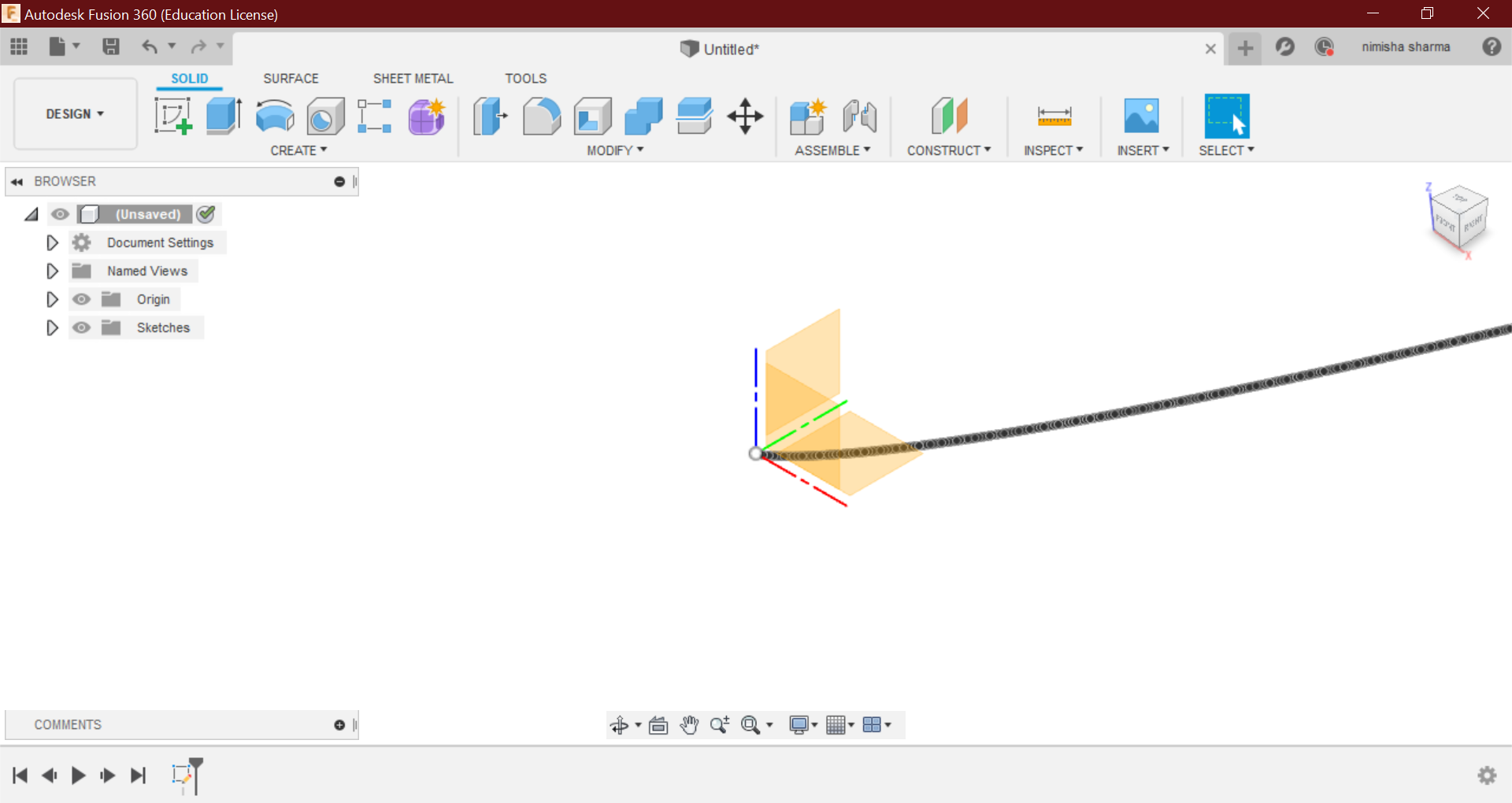Choose the Rectangular Pattern tool
1512x803 pixels.
point(375,116)
